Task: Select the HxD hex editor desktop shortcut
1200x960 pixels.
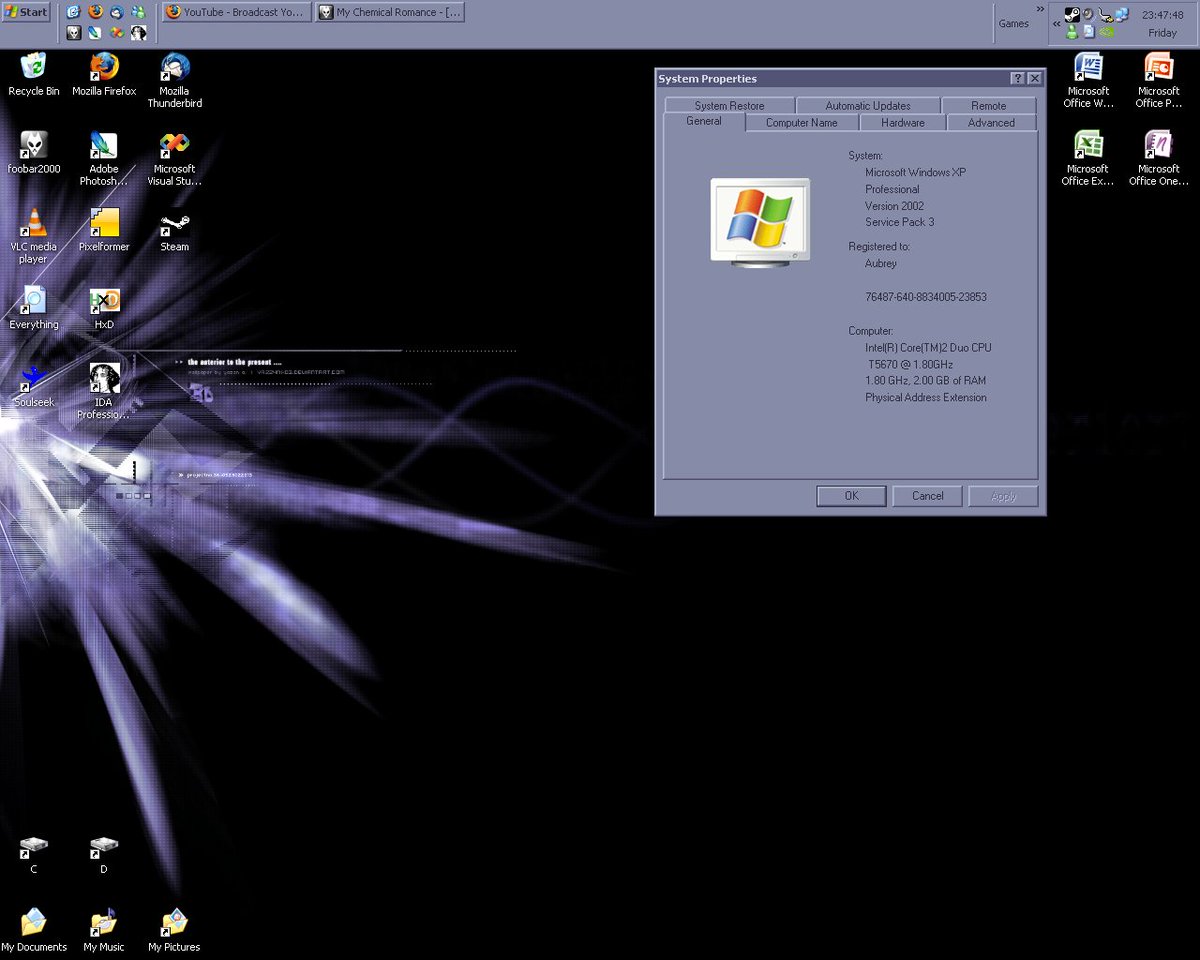Action: (x=104, y=310)
